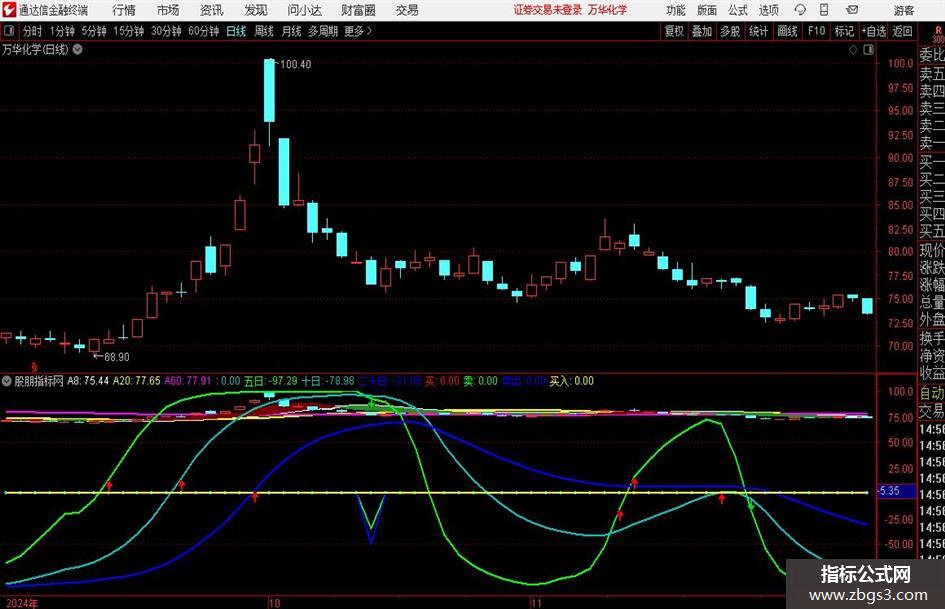Click the A8: 75.44 indicator value
Image resolution: width=945 pixels, height=609 pixels.
click(88, 381)
